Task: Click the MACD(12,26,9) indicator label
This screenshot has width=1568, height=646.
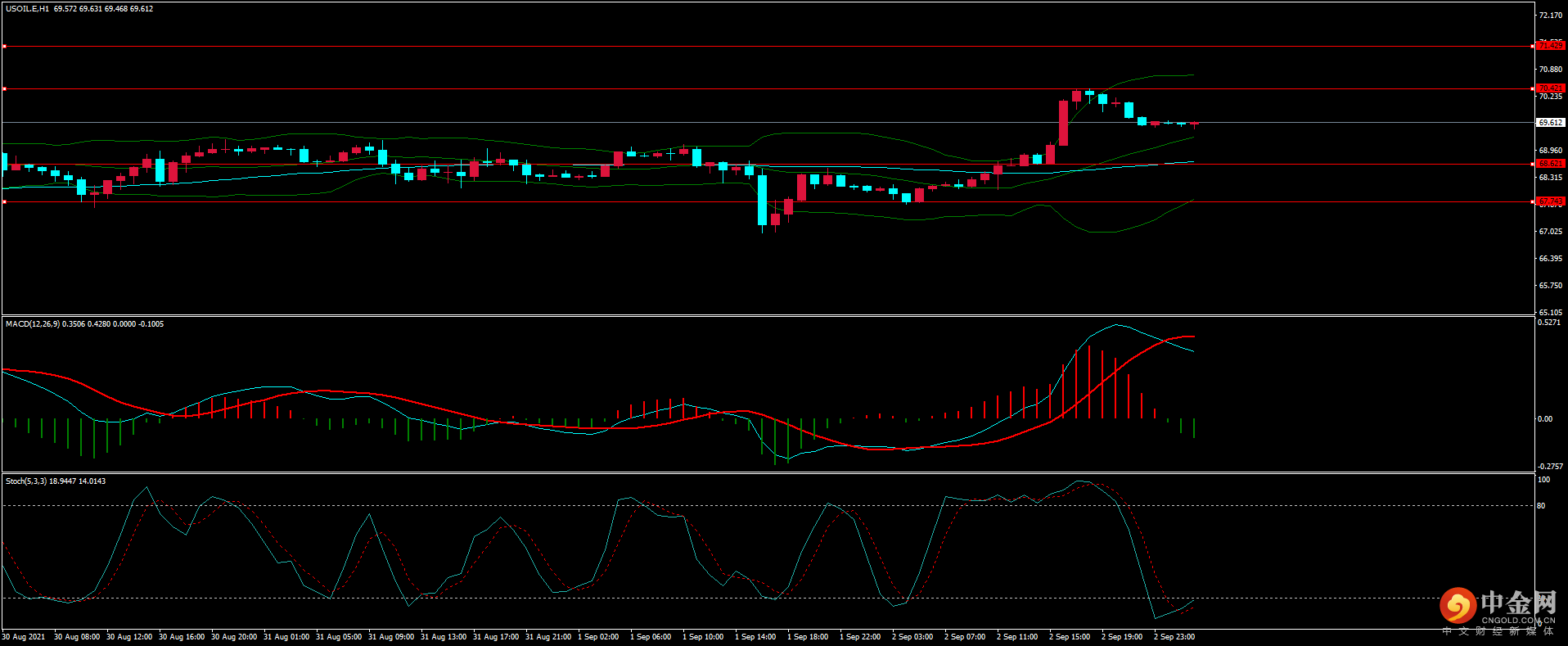Action: (33, 324)
